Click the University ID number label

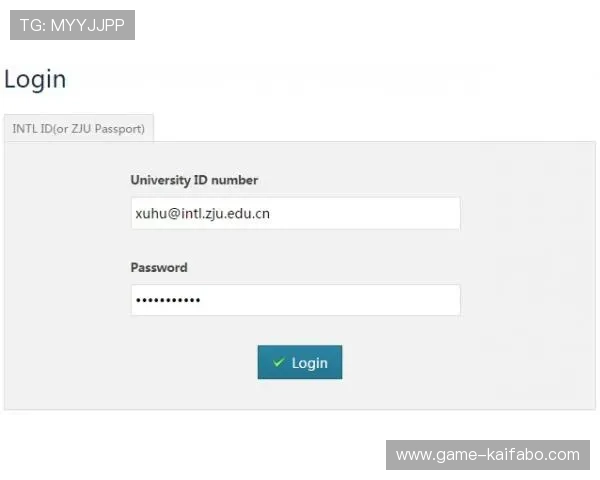[x=194, y=180]
